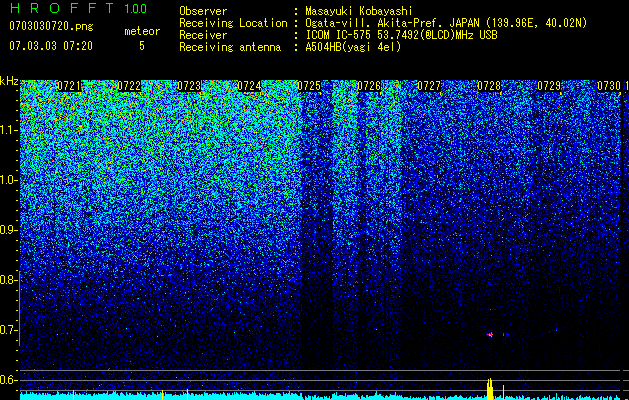This screenshot has width=629, height=400.
Task: Click the 0723 time marker
Action: coord(189,86)
